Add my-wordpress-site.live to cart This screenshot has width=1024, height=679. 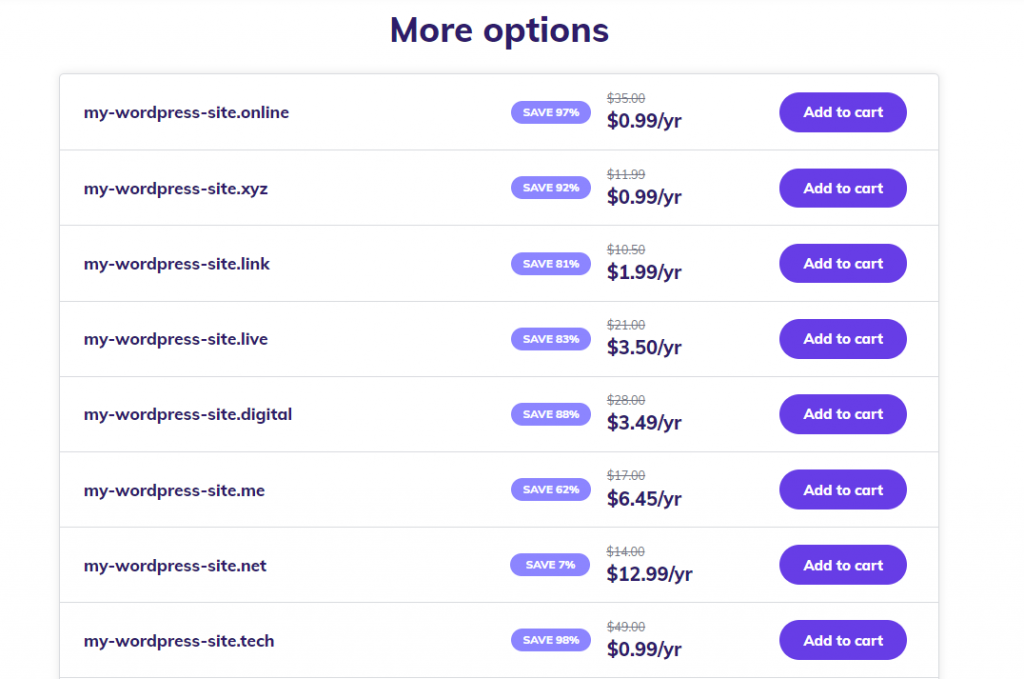coord(842,338)
